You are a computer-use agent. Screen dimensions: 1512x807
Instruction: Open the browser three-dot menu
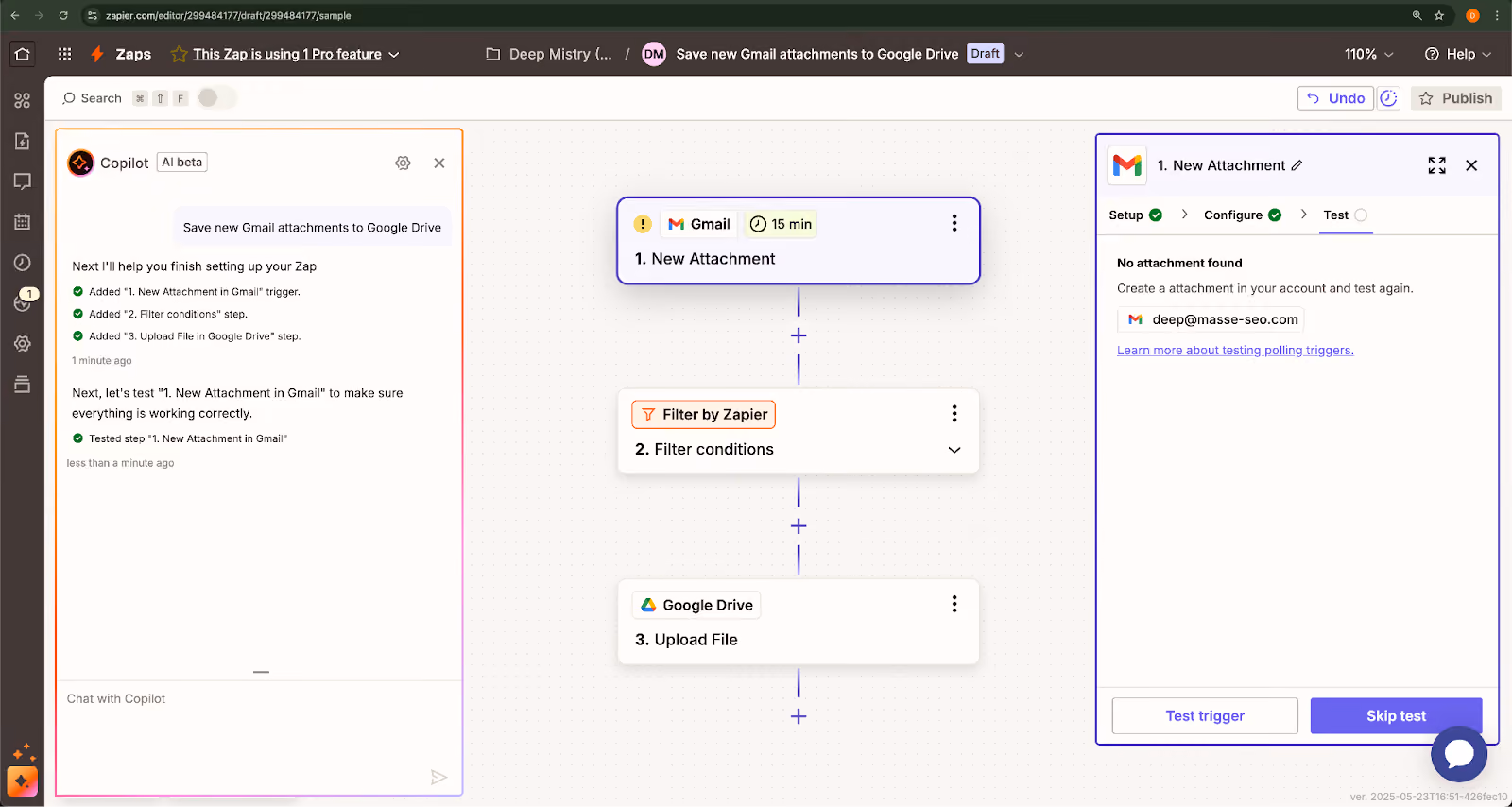1497,15
